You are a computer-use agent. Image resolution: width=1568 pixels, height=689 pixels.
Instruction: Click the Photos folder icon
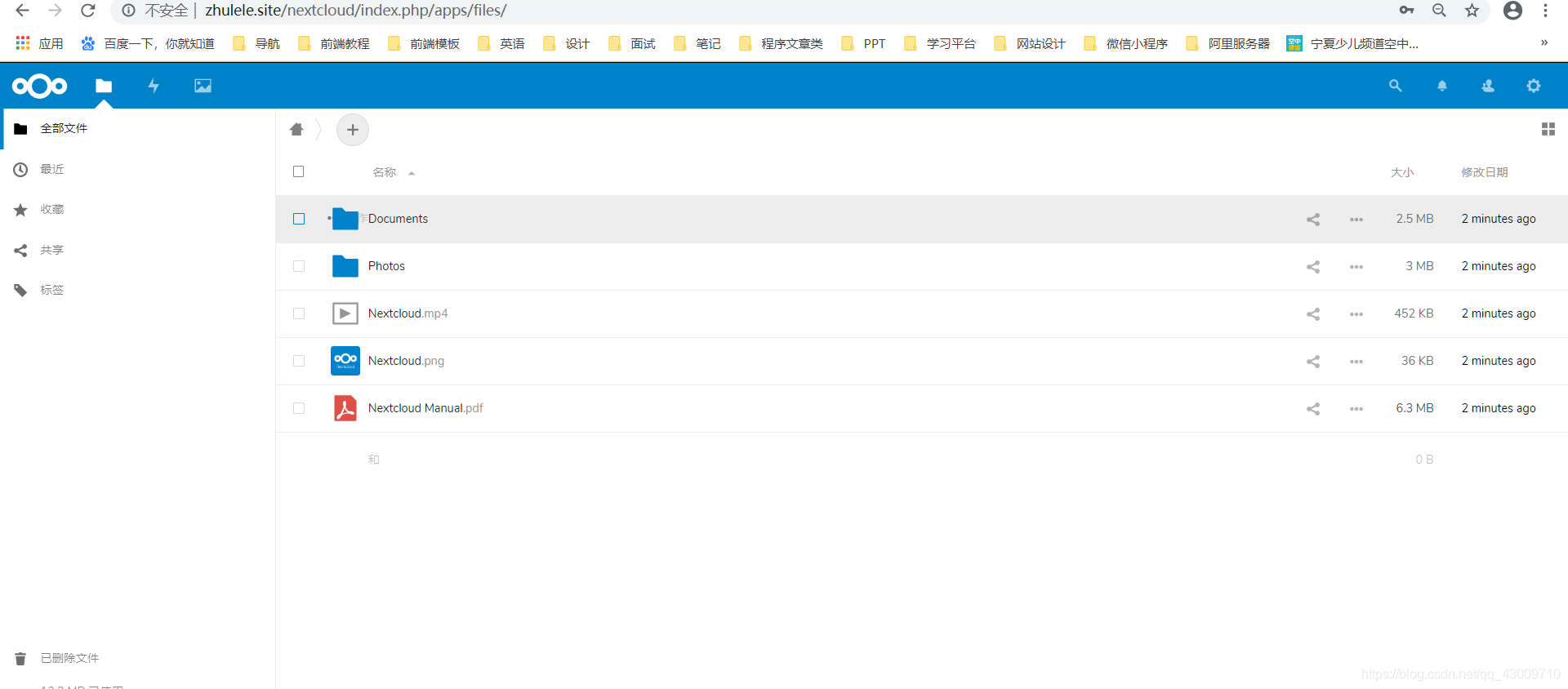(x=345, y=266)
